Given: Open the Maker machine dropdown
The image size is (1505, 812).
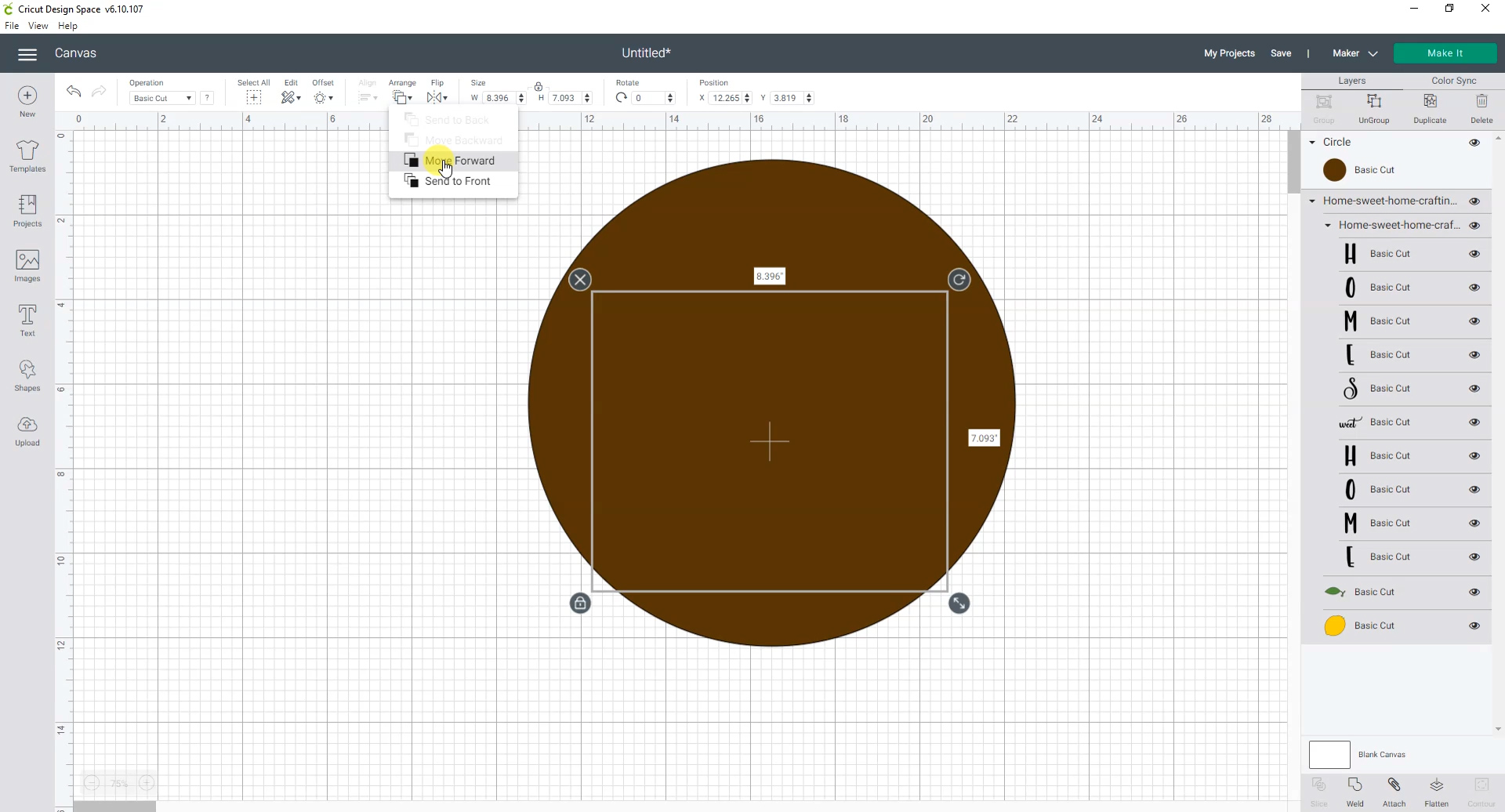Looking at the screenshot, I should pyautogui.click(x=1354, y=53).
